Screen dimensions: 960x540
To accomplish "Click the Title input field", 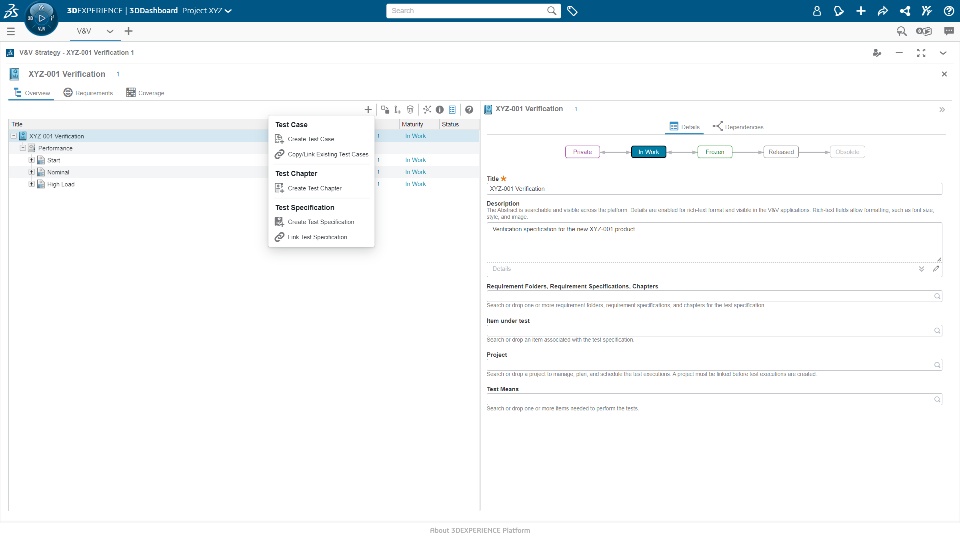I will [714, 189].
